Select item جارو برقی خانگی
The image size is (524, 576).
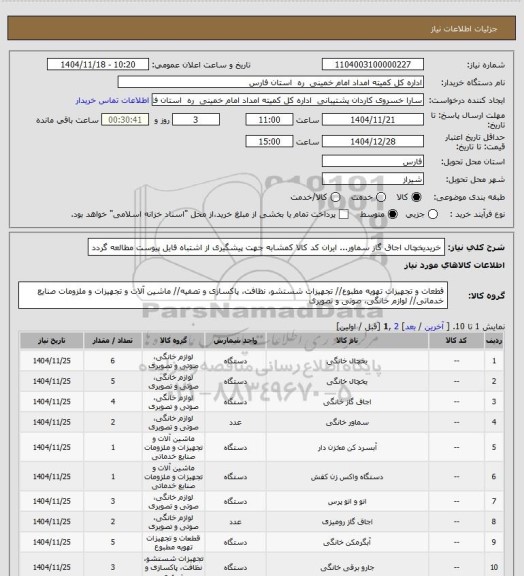point(347,567)
